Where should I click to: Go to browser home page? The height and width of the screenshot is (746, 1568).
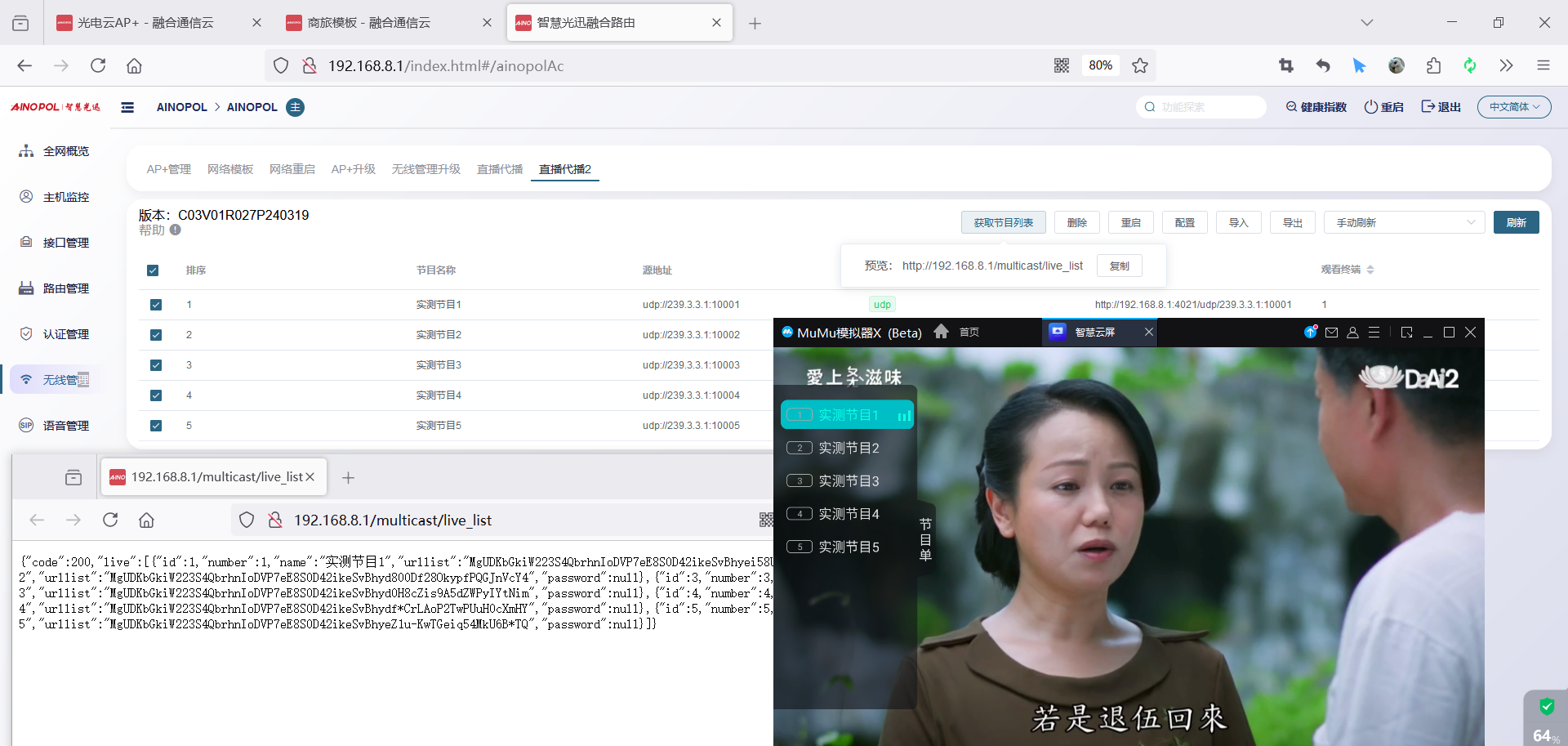click(134, 65)
